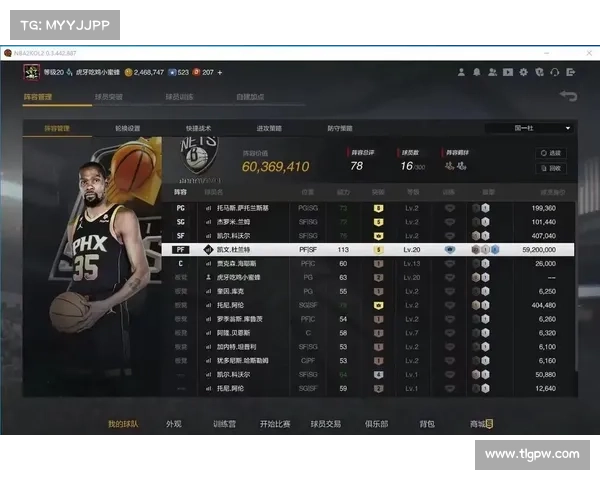
Task: Click the lineup bond icons under 阵容羁绊
Action: (x=456, y=166)
